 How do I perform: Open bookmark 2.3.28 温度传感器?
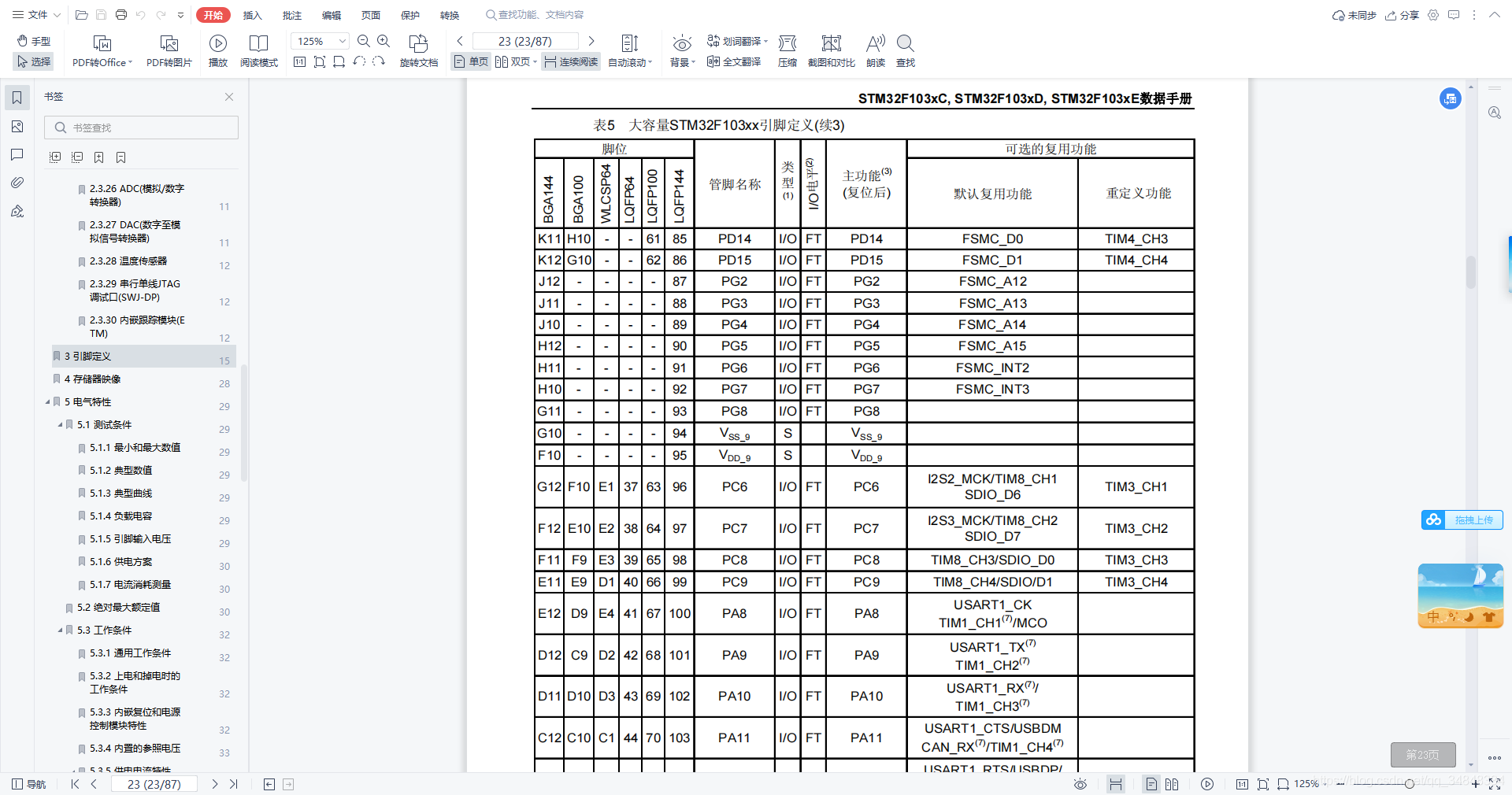(x=128, y=261)
